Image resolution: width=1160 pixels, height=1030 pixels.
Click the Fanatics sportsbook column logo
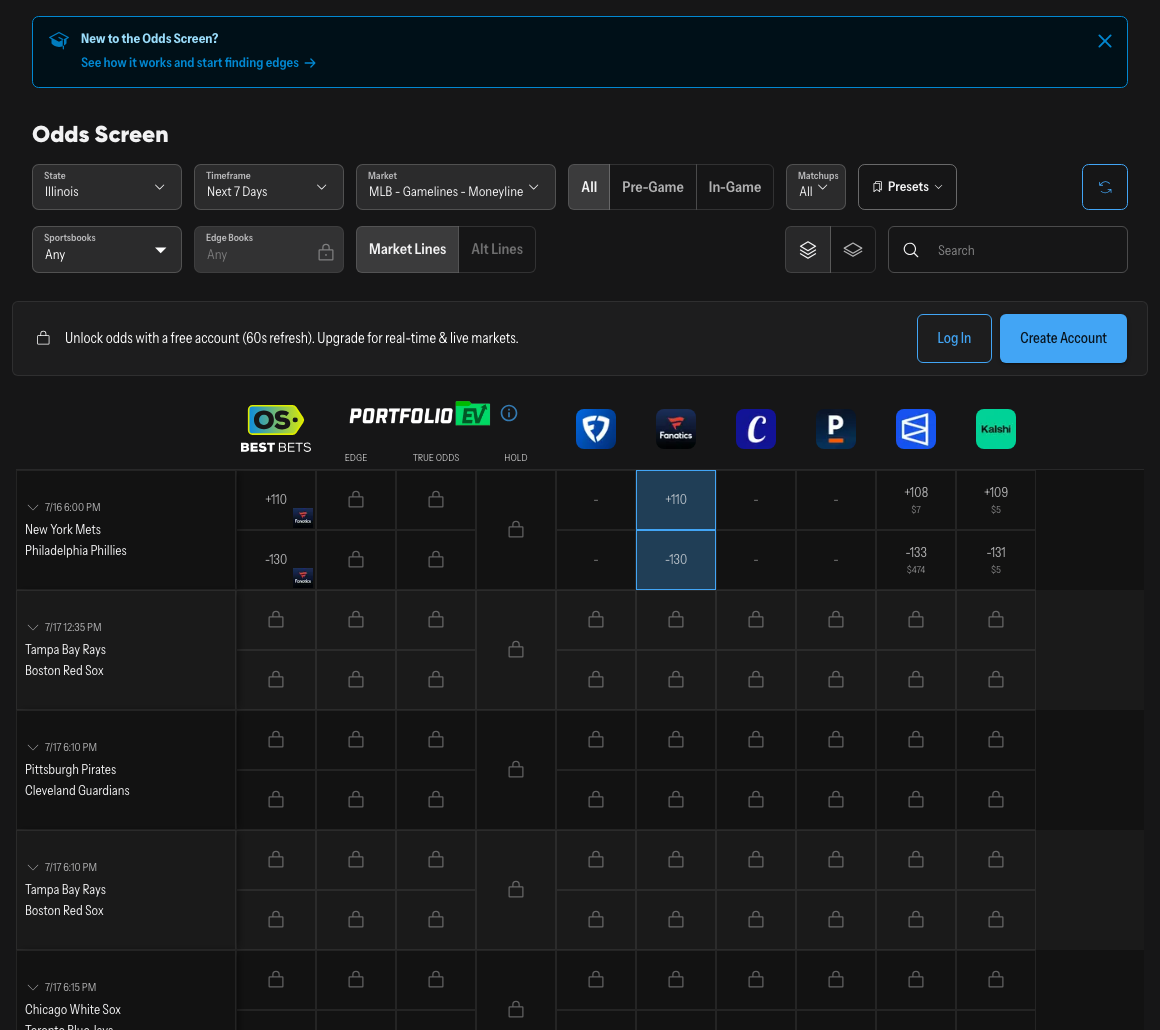pyautogui.click(x=675, y=429)
